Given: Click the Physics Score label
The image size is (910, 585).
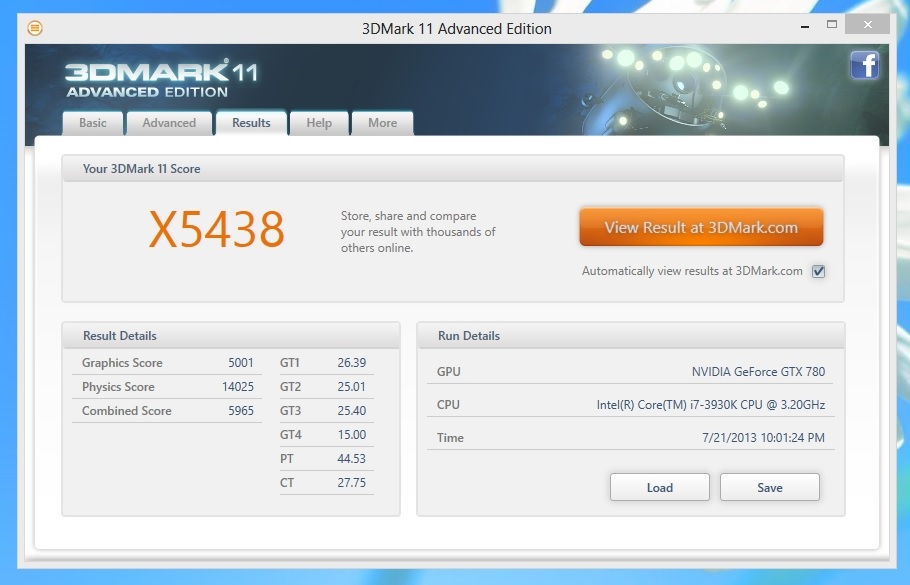Looking at the screenshot, I should pyautogui.click(x=118, y=387).
